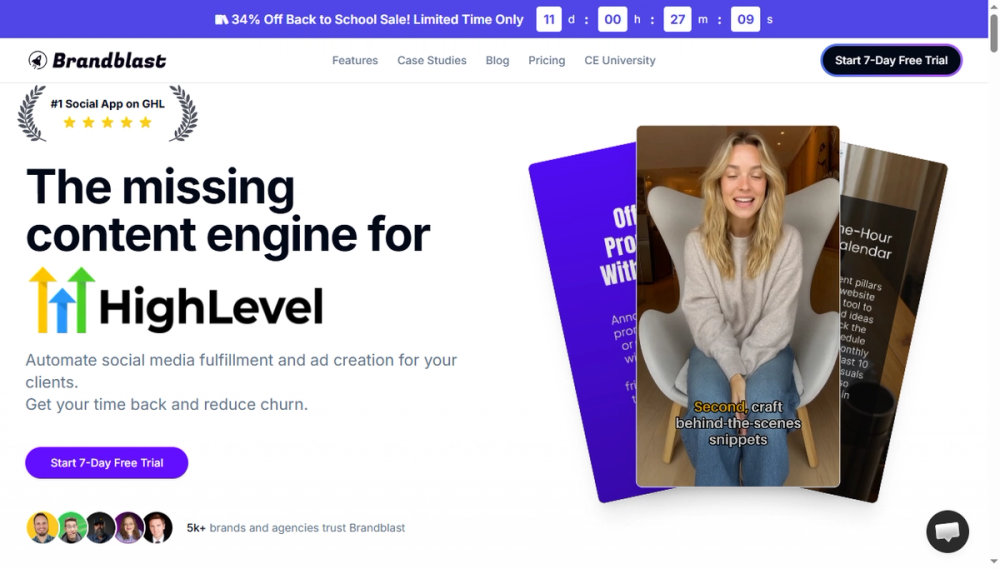Click header Start 7-Day Free Trial button
1000x569 pixels.
click(891, 60)
